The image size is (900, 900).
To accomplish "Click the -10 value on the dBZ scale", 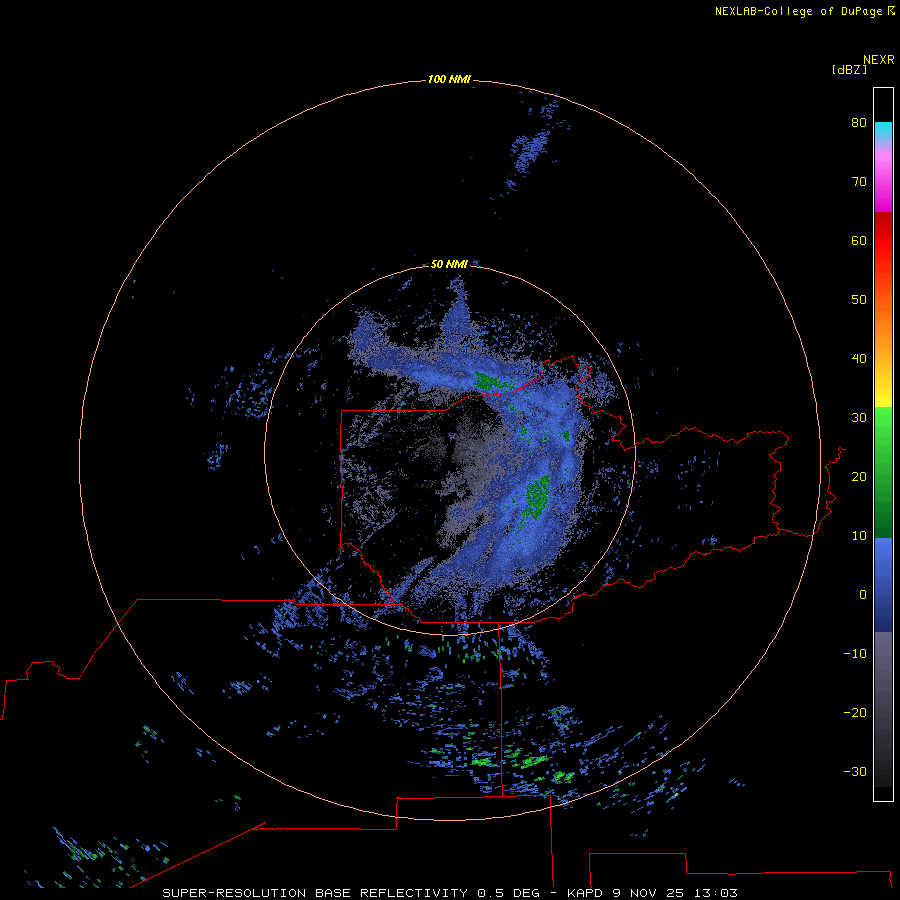I will click(x=855, y=654).
